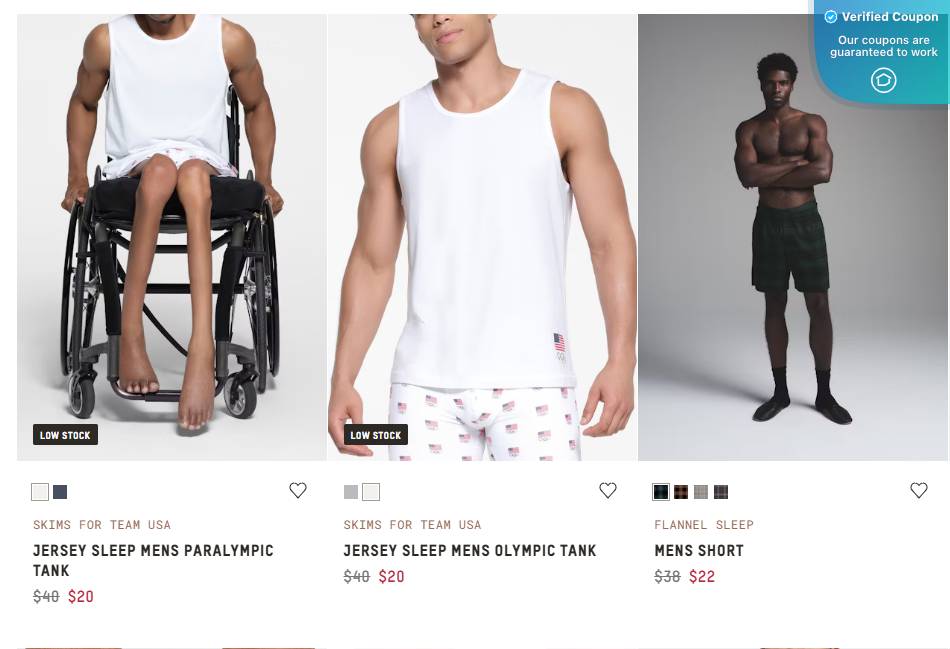
Task: Select the white swatch for the Olympic Tank
Action: (371, 491)
